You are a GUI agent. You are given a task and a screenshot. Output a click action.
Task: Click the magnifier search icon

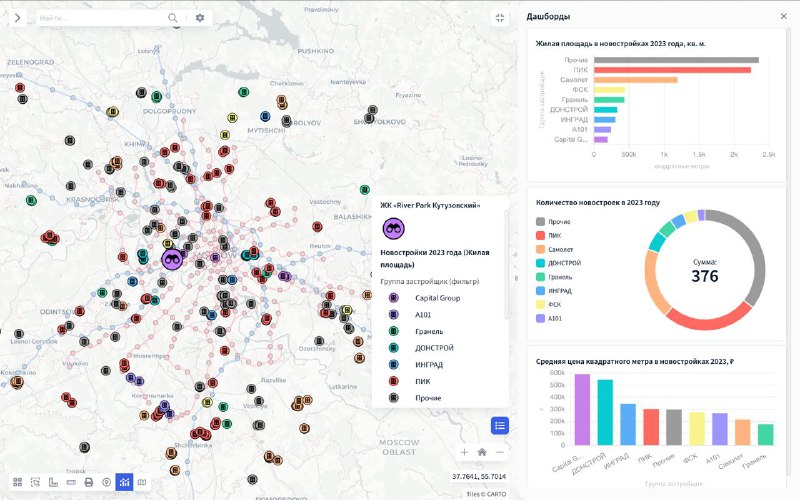173,18
